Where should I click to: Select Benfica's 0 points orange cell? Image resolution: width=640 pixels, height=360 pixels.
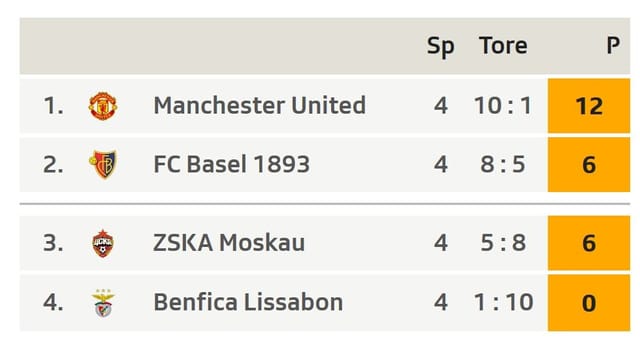(x=589, y=302)
